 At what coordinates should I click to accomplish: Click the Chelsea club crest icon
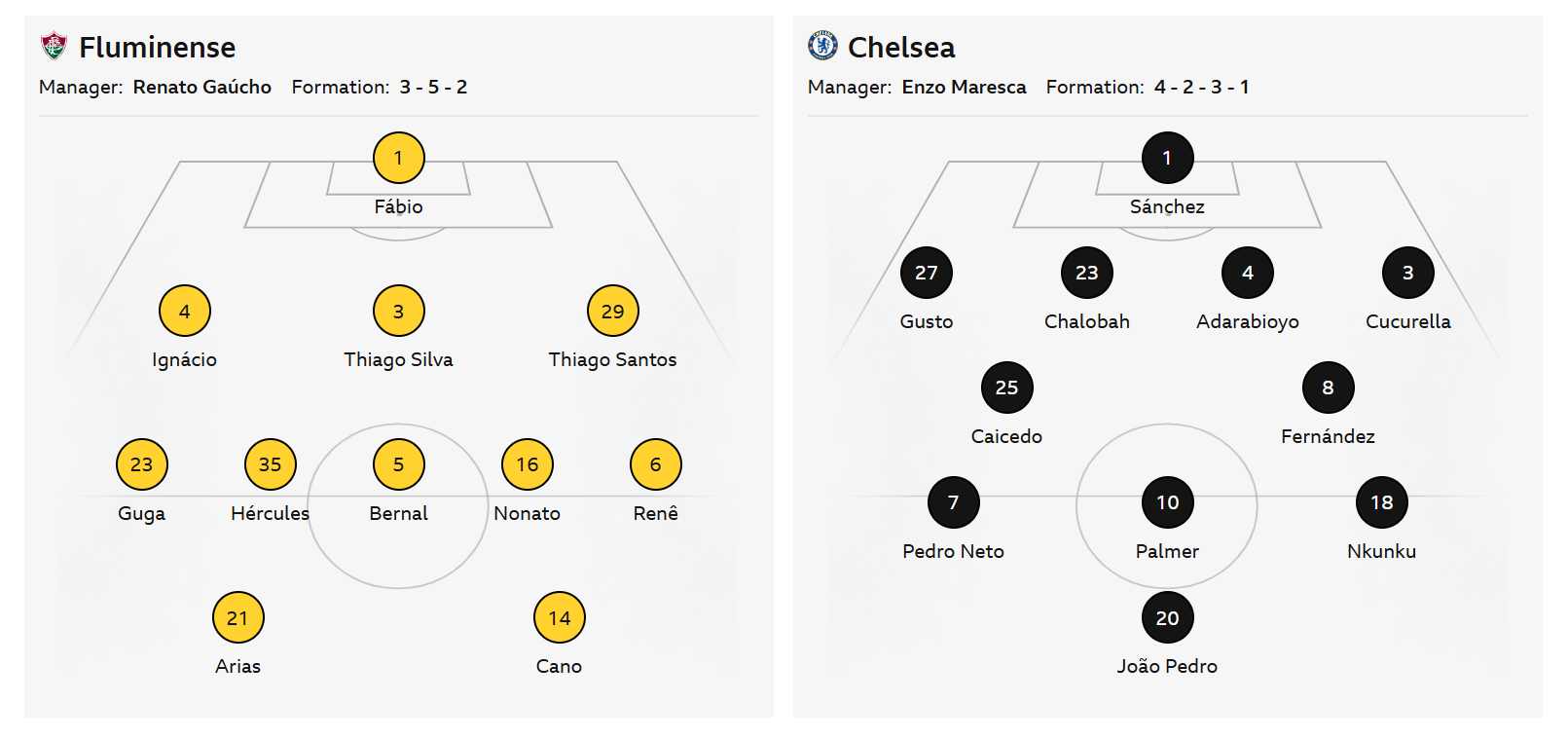822,46
